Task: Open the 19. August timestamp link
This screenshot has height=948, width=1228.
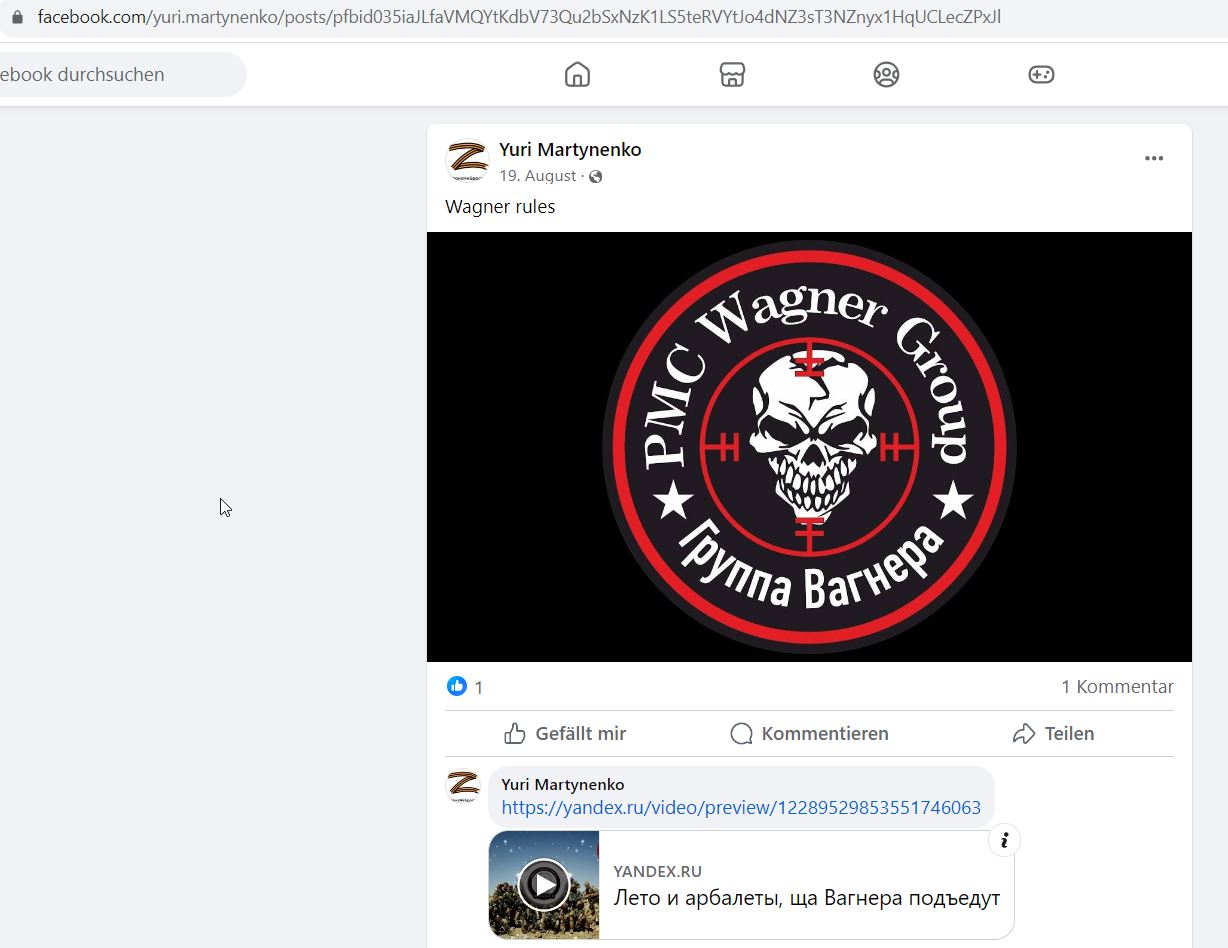Action: click(538, 176)
